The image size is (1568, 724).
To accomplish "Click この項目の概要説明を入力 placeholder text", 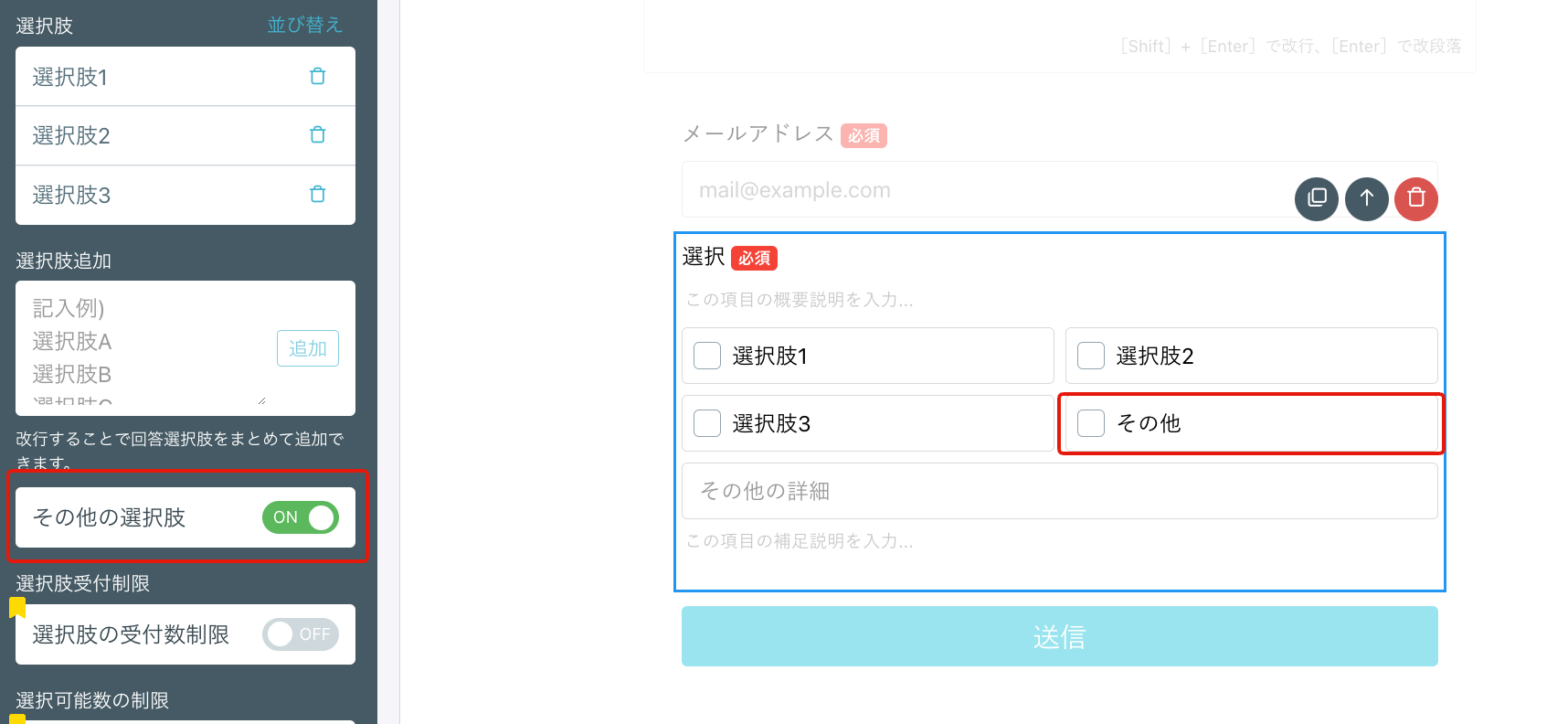I will [x=800, y=300].
